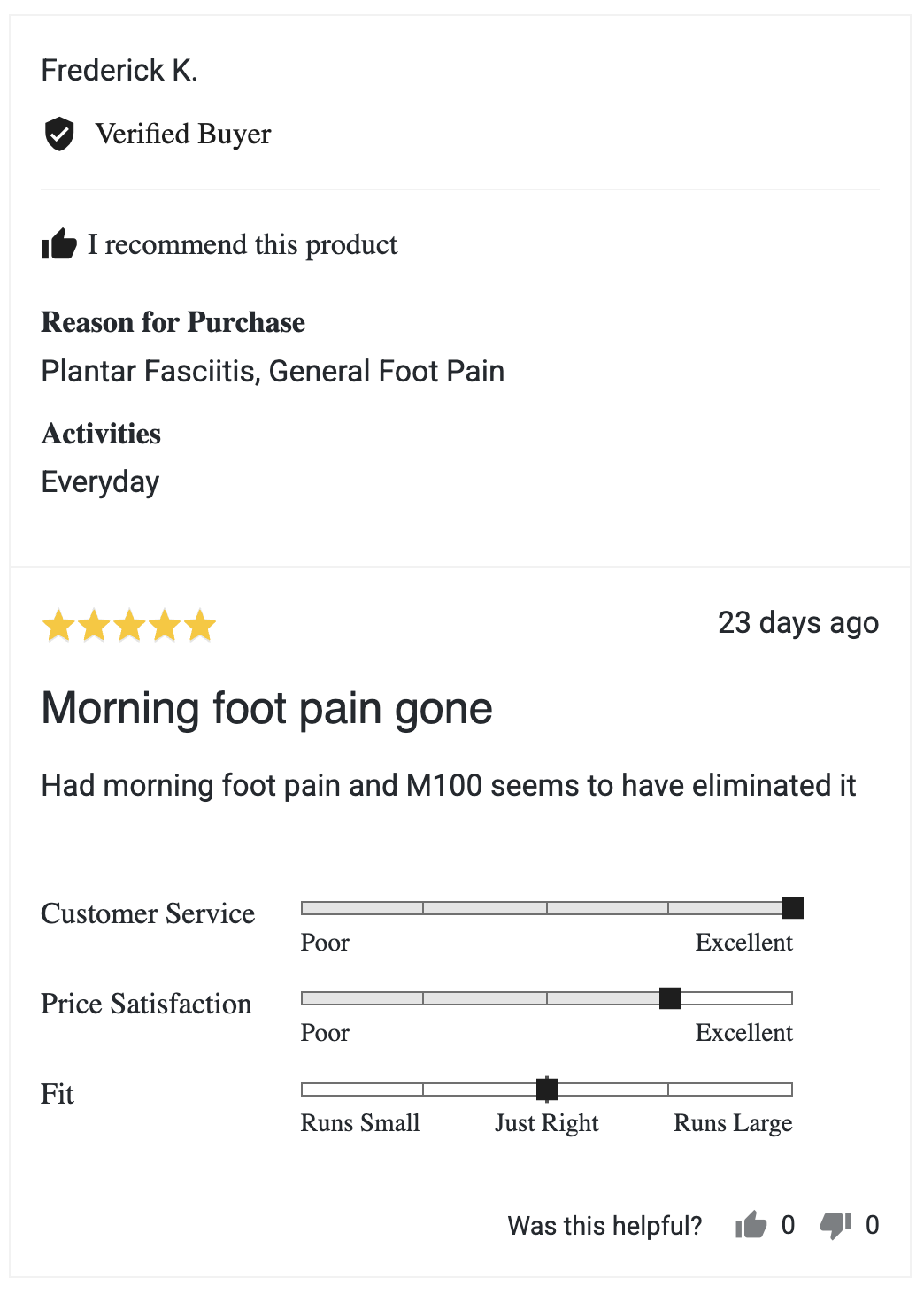
Task: Click the recommend thumbs up icon
Action: click(59, 243)
